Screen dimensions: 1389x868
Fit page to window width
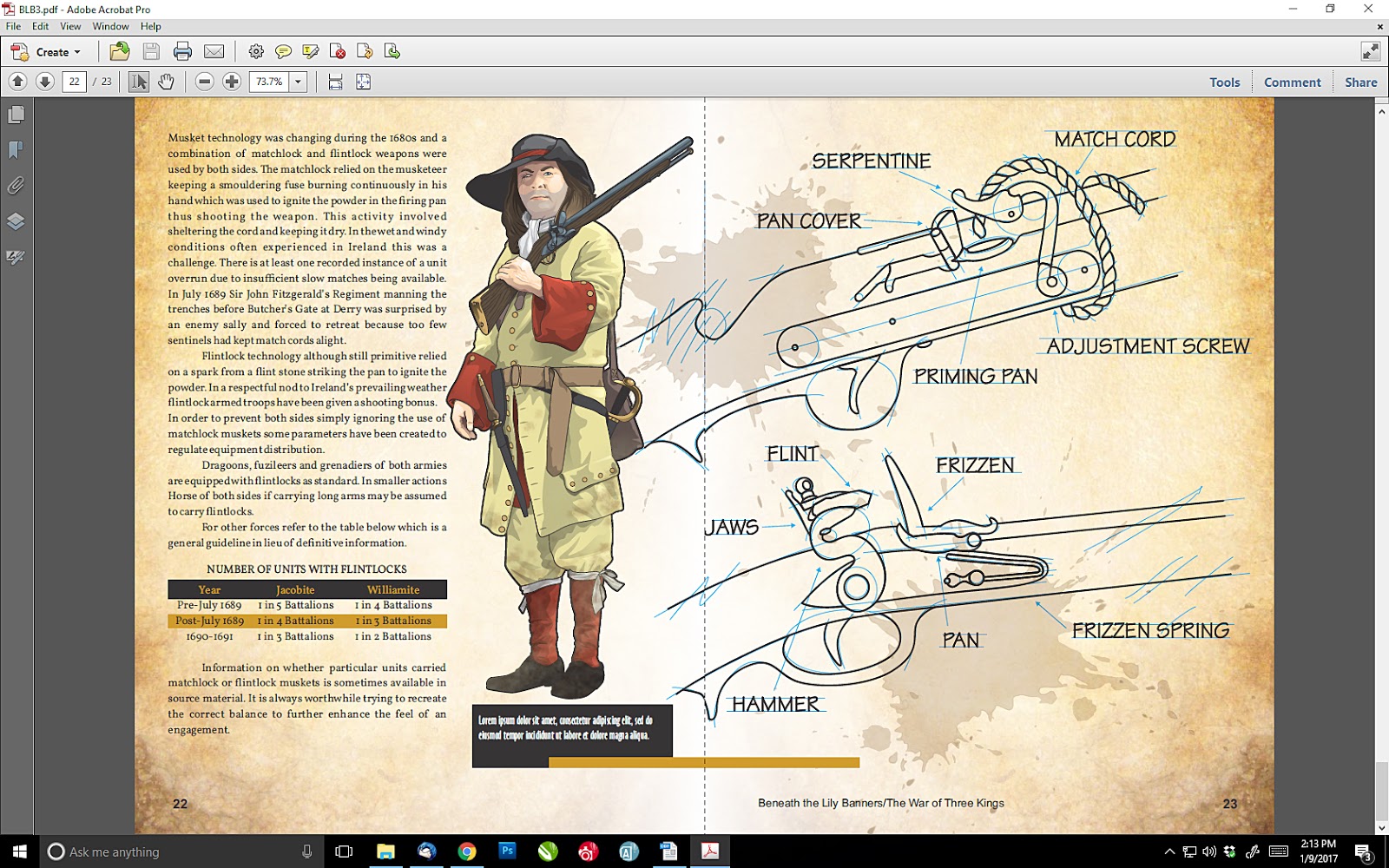coord(335,82)
